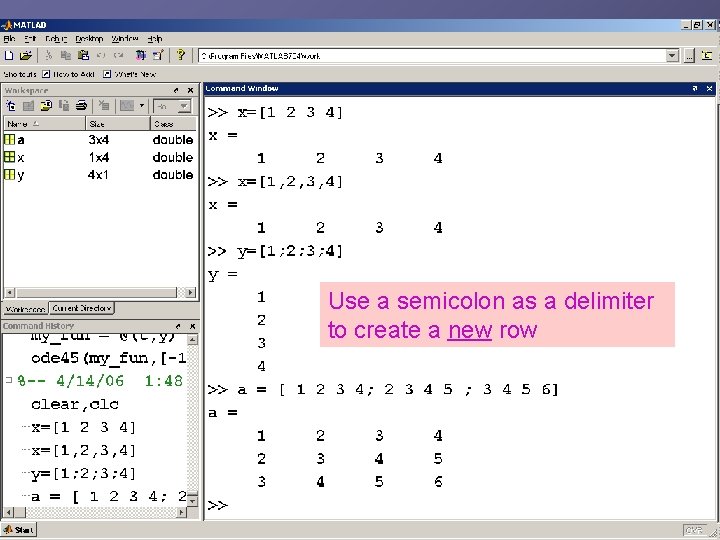Select 'x=[1 2 3 4]' in Command History
The image size is (720, 540).
tap(84, 427)
